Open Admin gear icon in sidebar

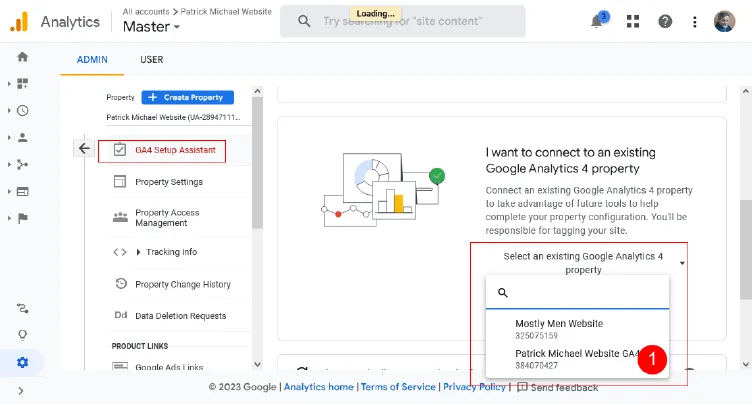[x=23, y=362]
